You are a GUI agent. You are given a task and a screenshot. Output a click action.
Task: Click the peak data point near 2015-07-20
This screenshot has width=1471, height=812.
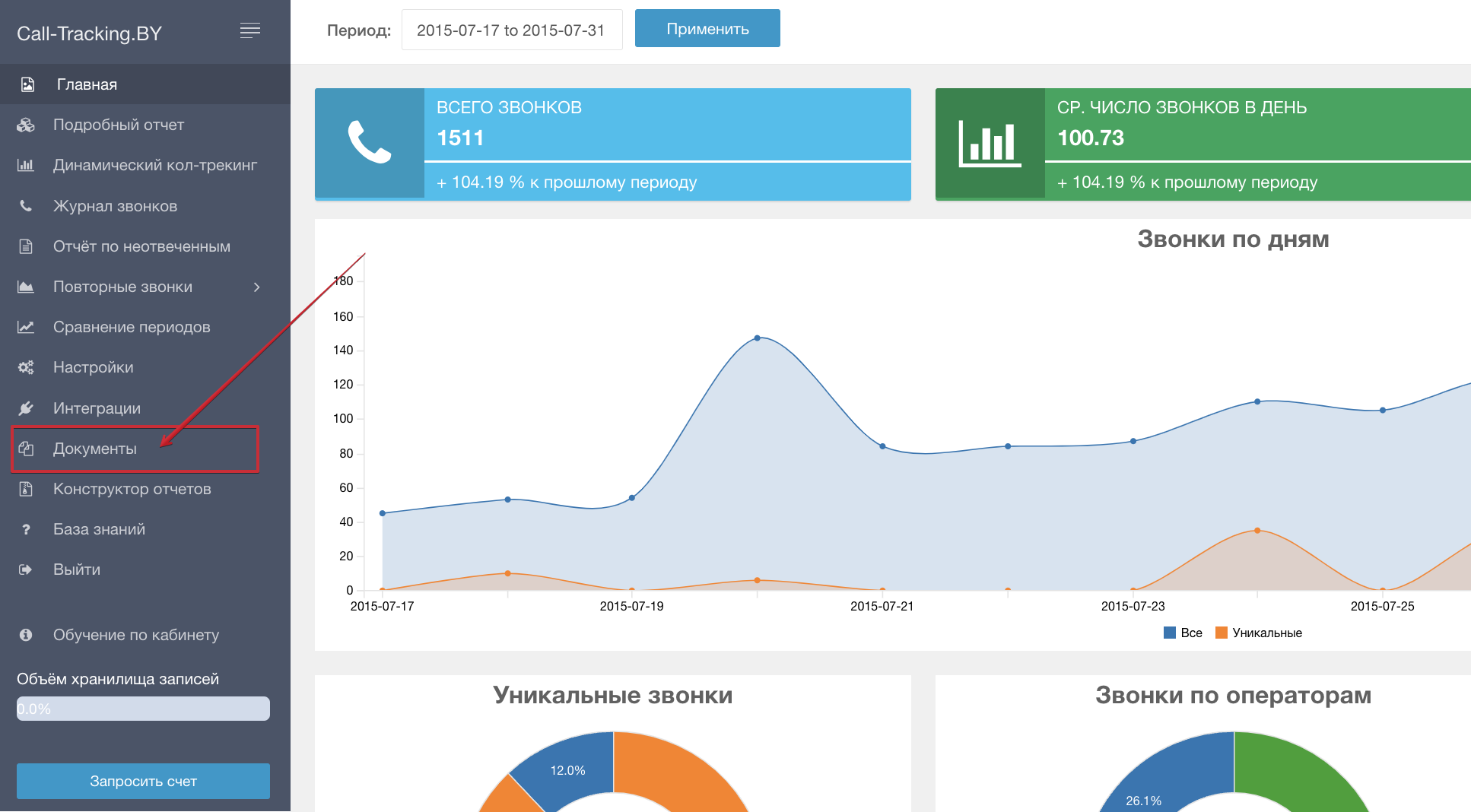coord(757,338)
